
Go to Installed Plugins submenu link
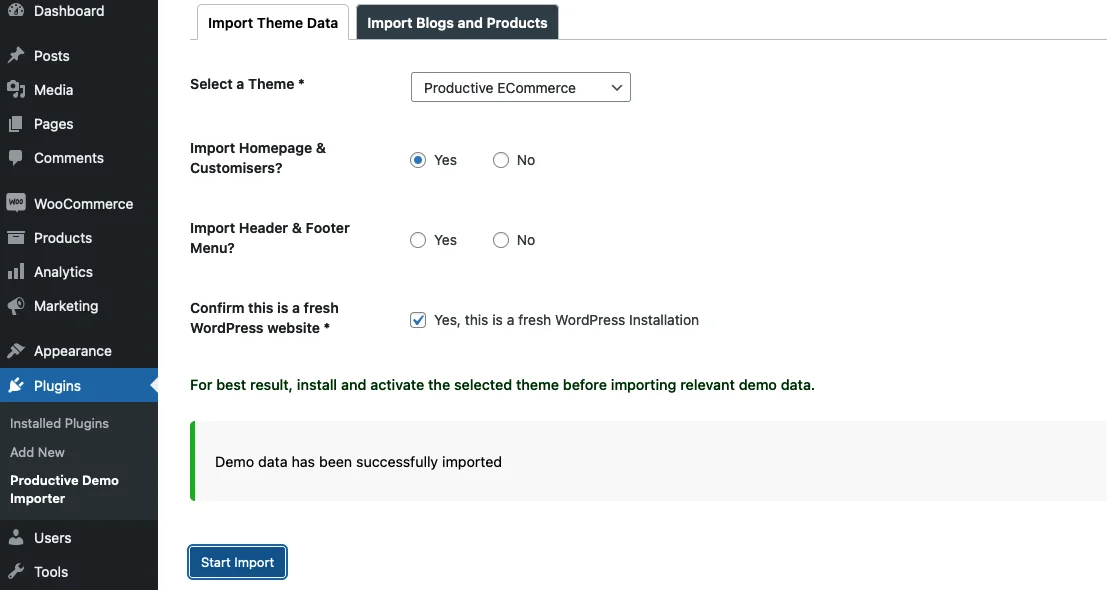[x=59, y=423]
